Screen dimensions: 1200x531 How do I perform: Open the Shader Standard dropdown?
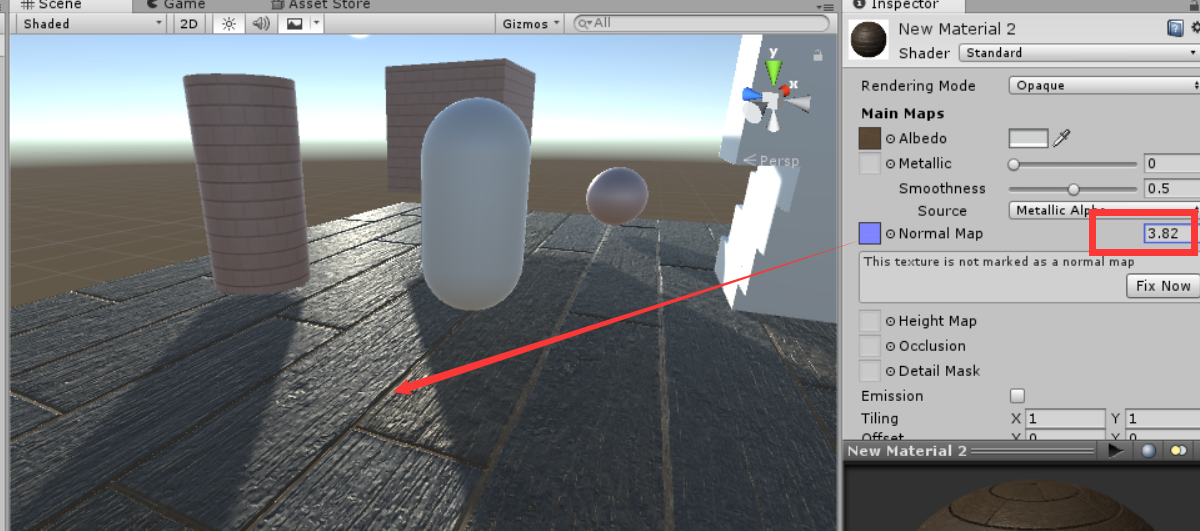coord(1079,53)
